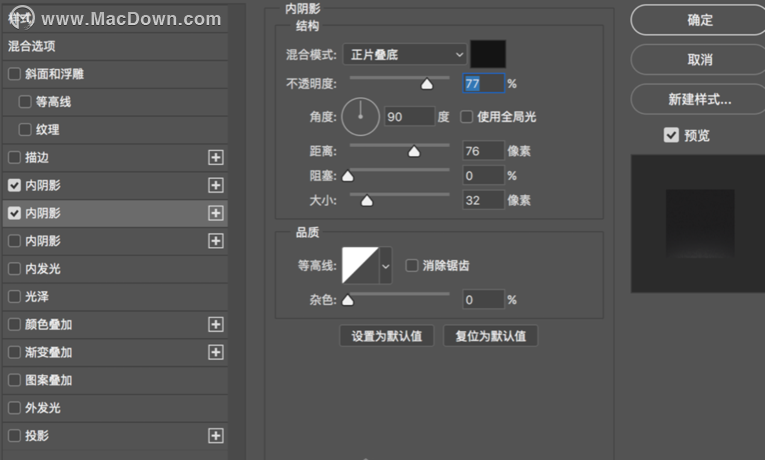Click 取消 button
The width and height of the screenshot is (765, 460).
[x=699, y=60]
